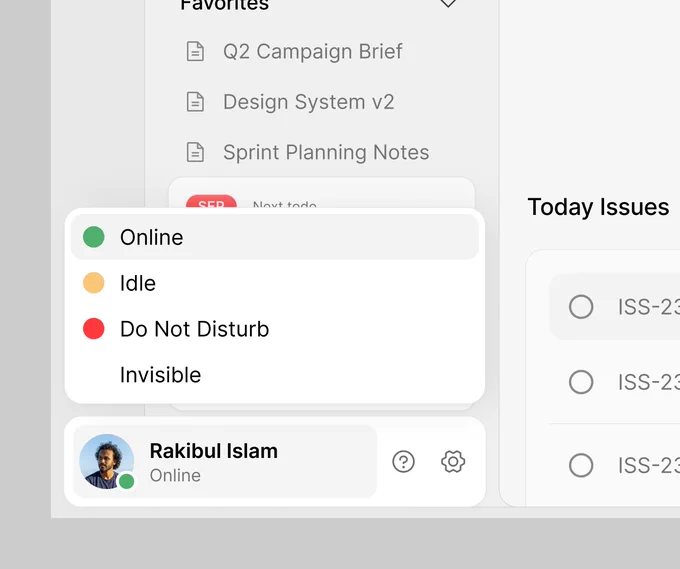Collapse the Favorites section chevron
Image resolution: width=680 pixels, height=569 pixels.
(448, 3)
